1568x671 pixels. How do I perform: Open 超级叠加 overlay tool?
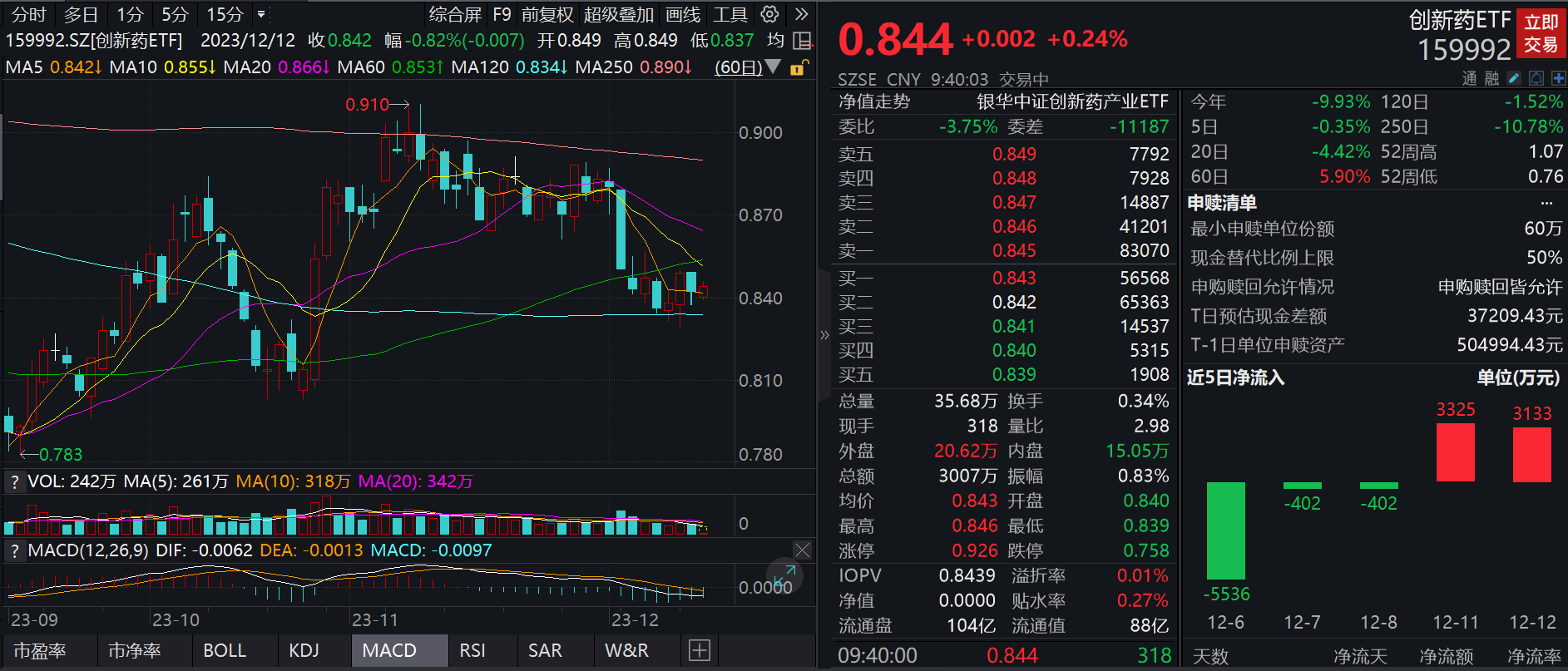click(619, 14)
